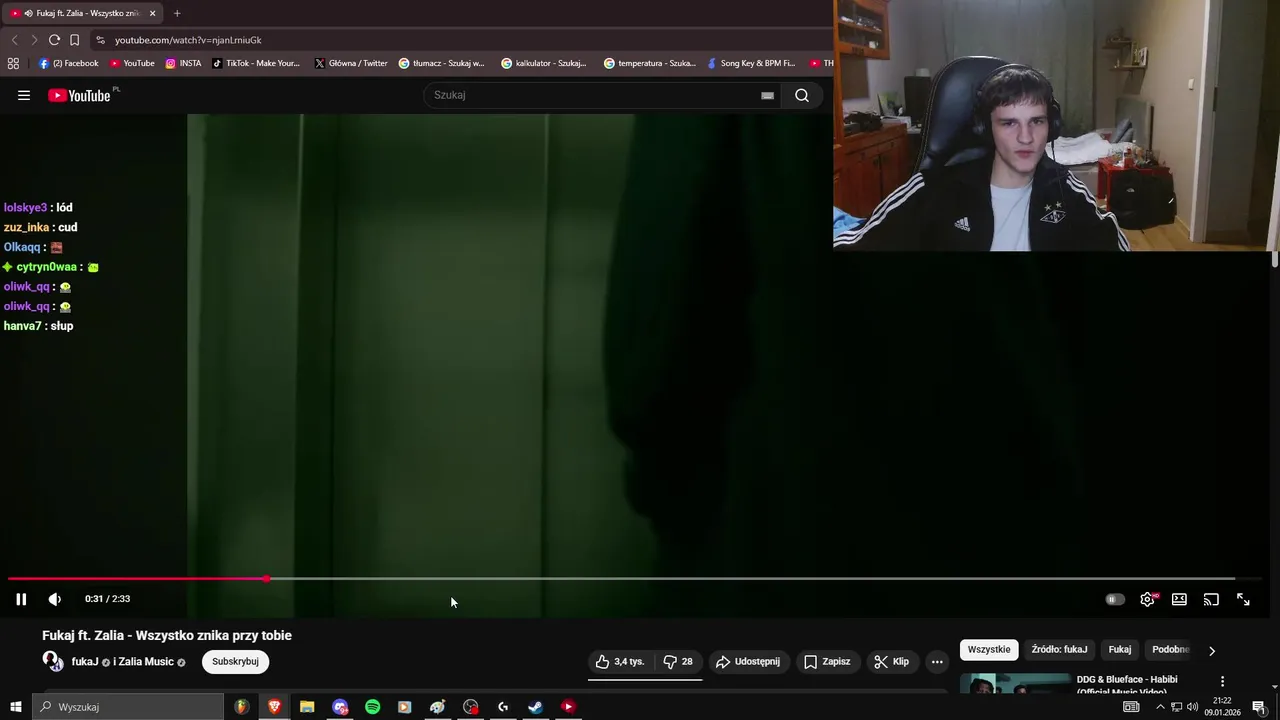Subscribe with the Subskrybuj button
The image size is (1280, 720).
[x=235, y=662]
